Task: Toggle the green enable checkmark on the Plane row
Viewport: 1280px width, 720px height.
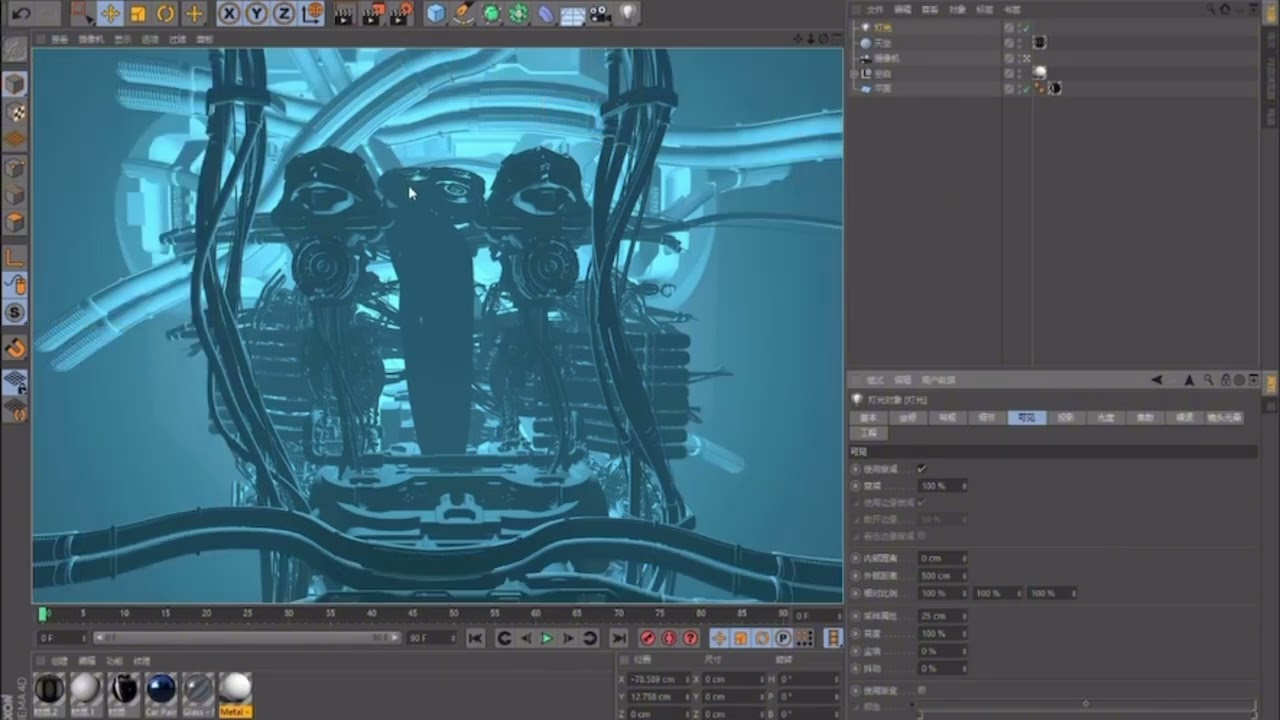Action: (1025, 89)
